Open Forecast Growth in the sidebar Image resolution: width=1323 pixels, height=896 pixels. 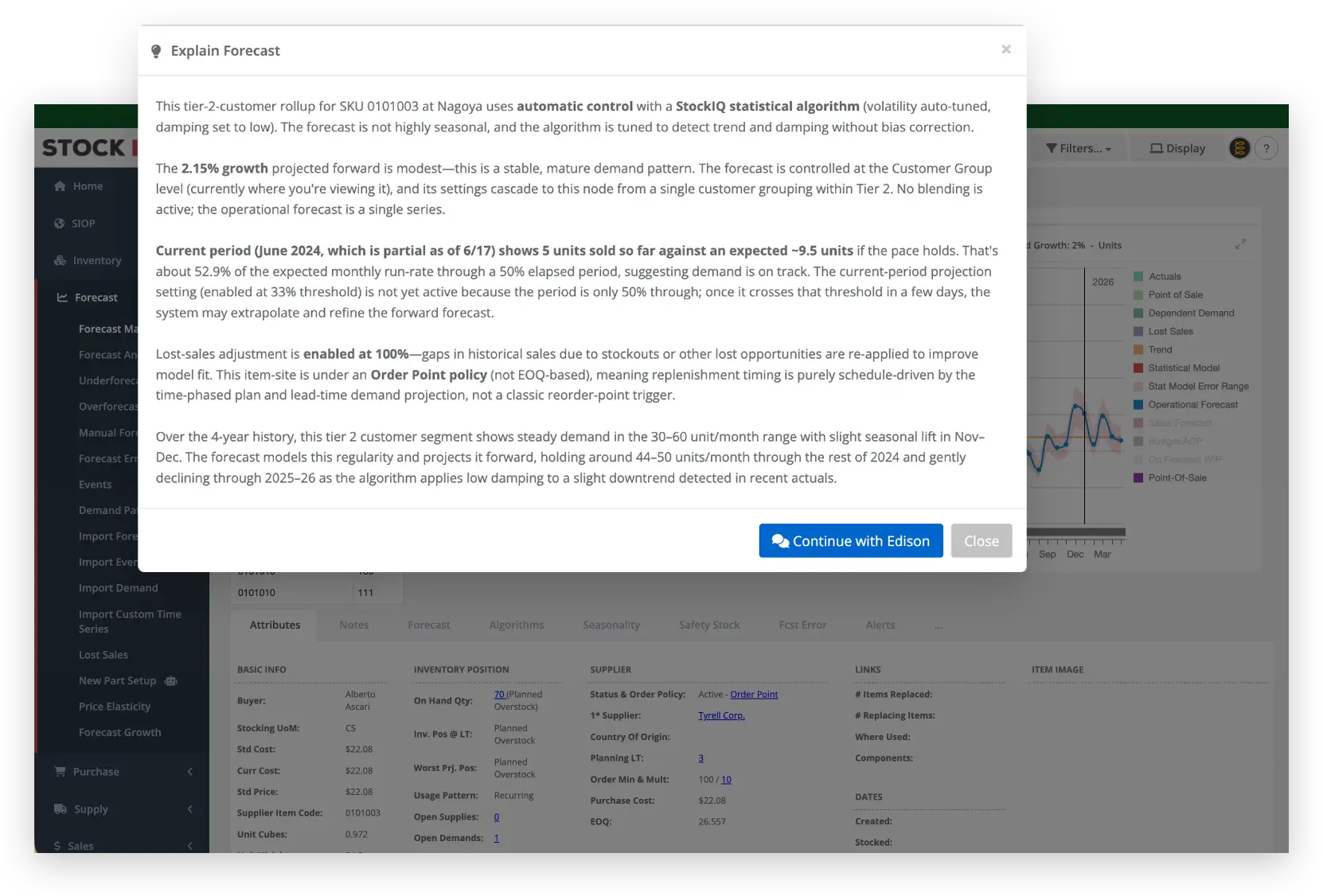[120, 733]
